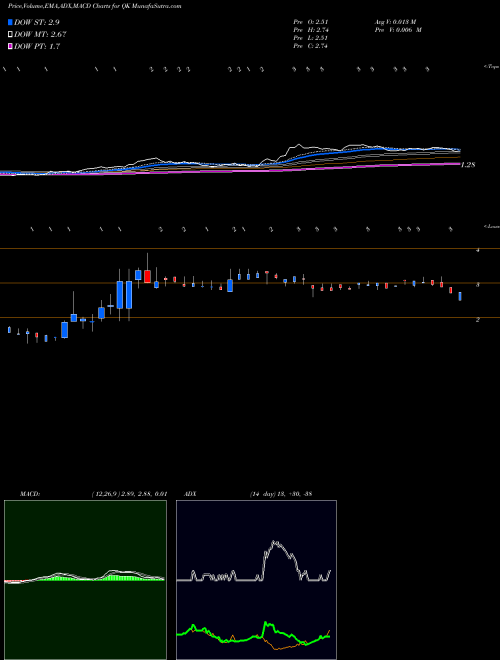Click the 'Pre L: 2.51' value
This screenshot has width=500, height=660.
coord(311,38)
